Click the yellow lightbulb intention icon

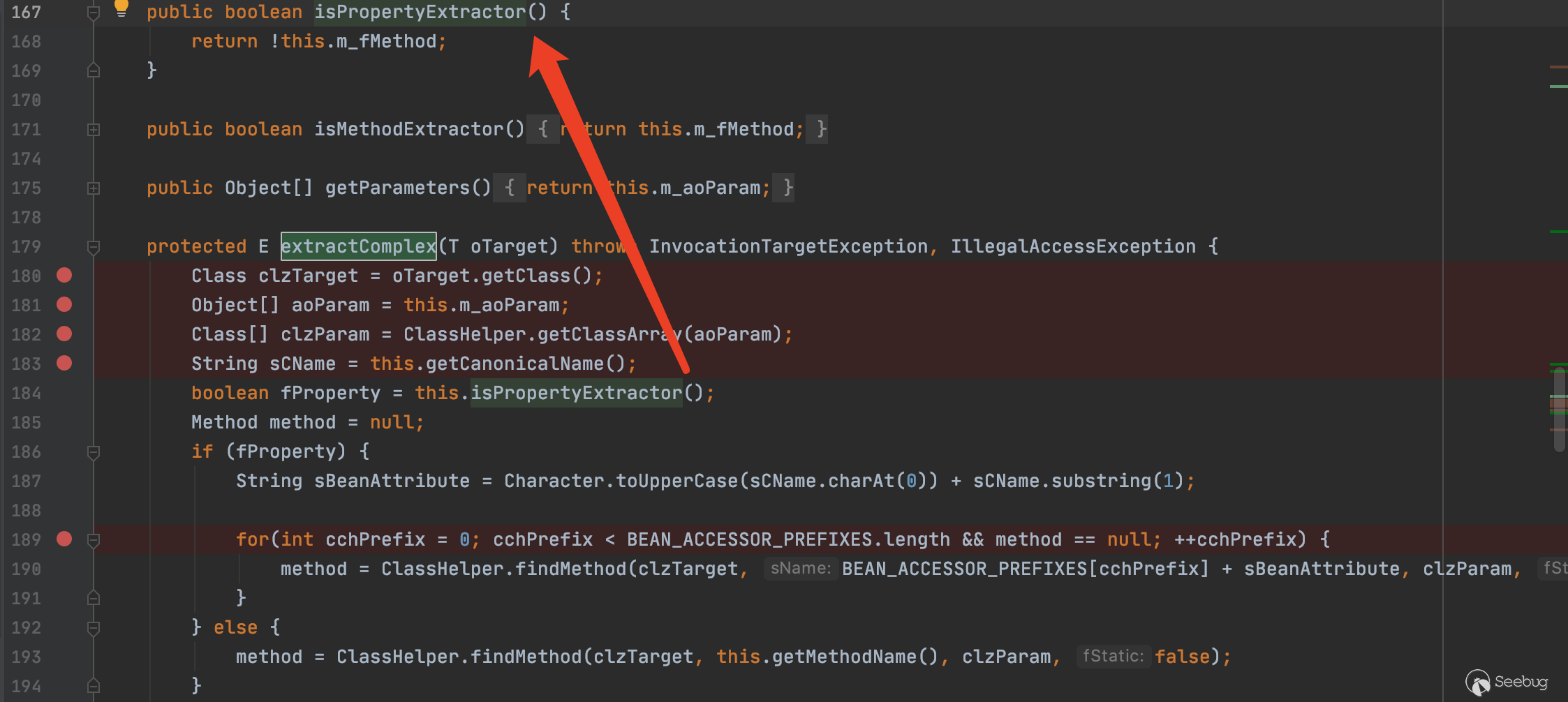point(121,8)
